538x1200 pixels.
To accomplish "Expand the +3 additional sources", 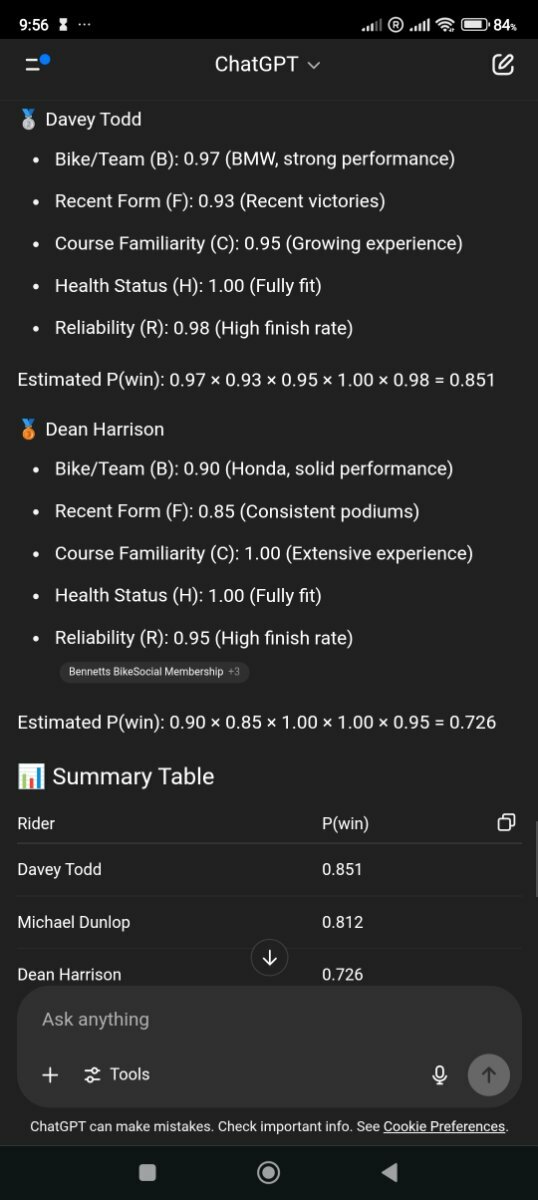I will [x=234, y=672].
